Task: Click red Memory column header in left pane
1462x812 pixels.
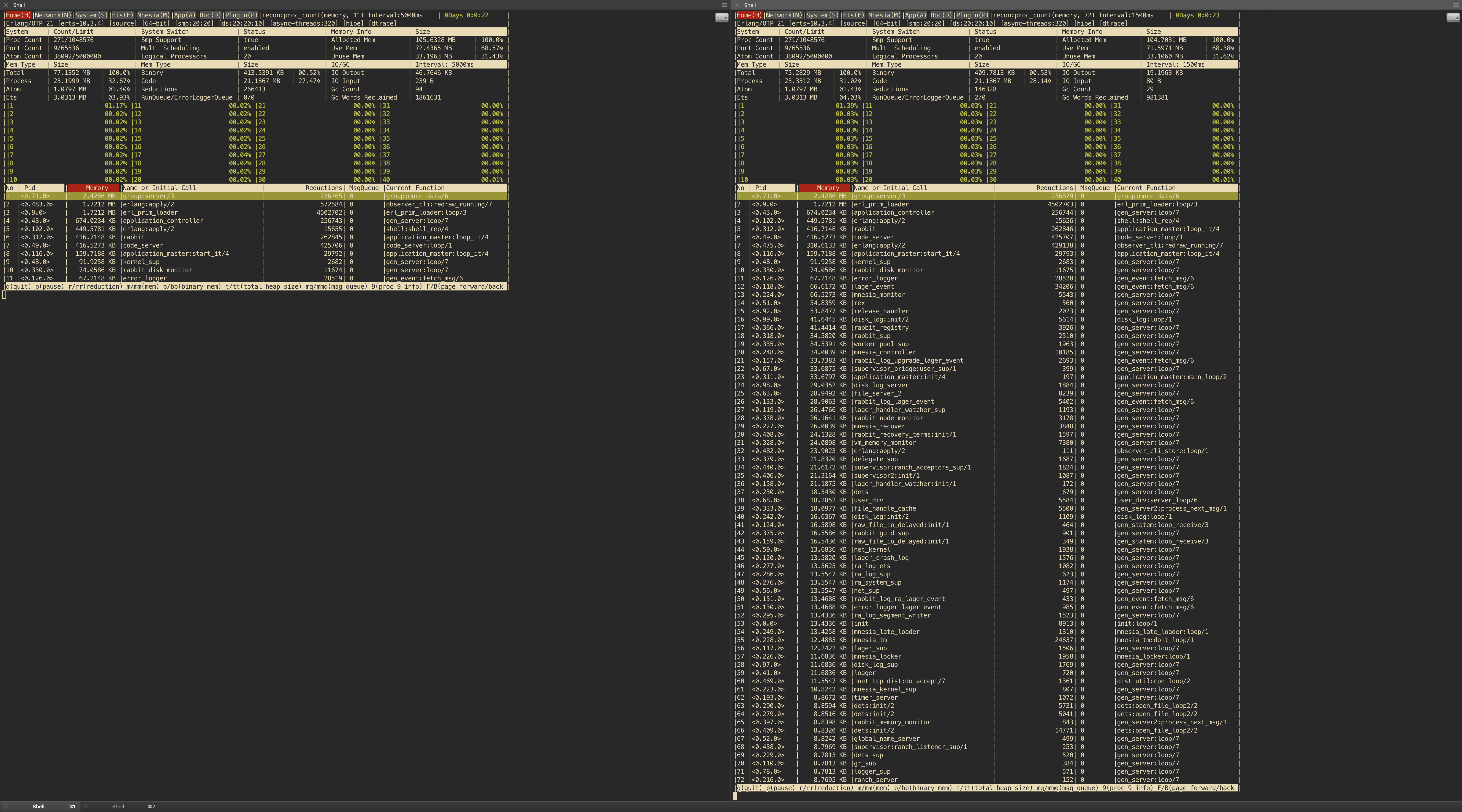Action: click(x=96, y=188)
